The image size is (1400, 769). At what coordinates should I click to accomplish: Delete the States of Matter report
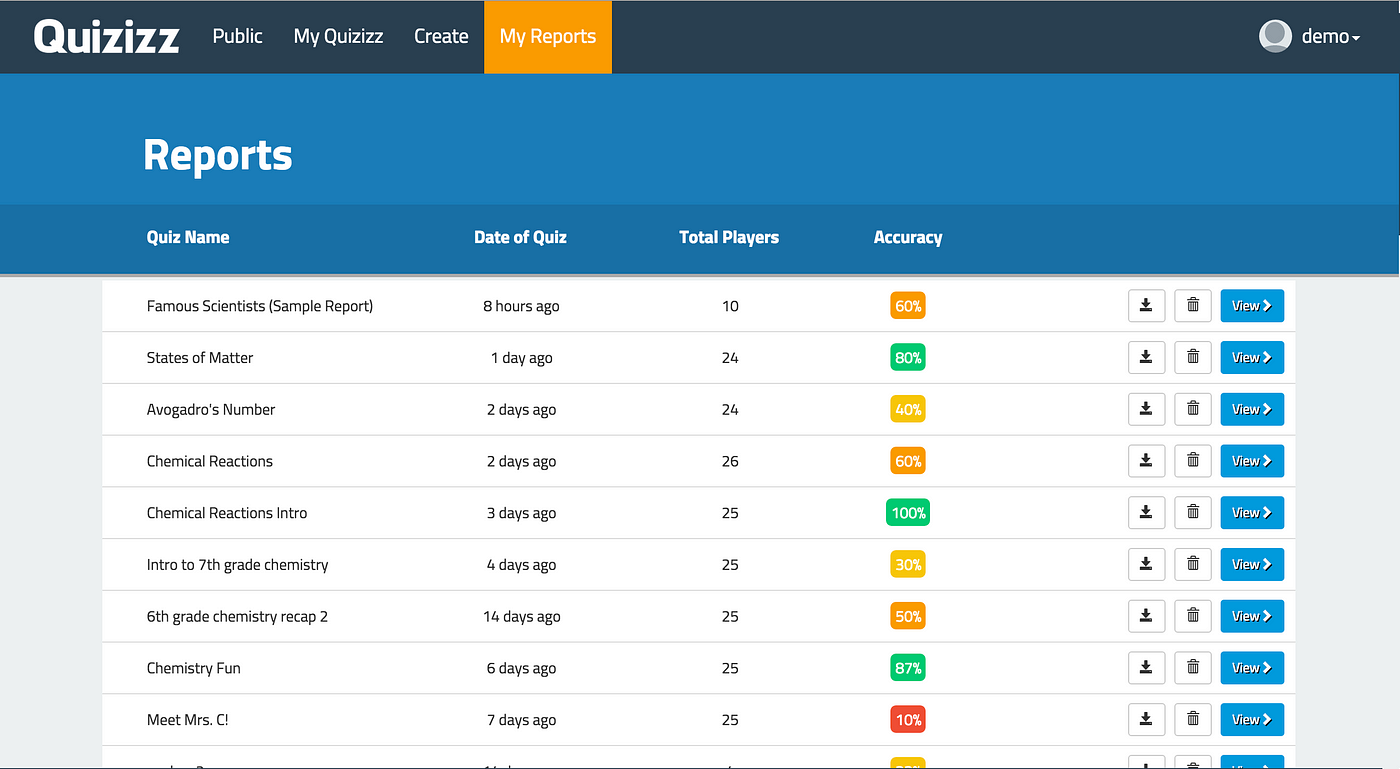click(1193, 357)
